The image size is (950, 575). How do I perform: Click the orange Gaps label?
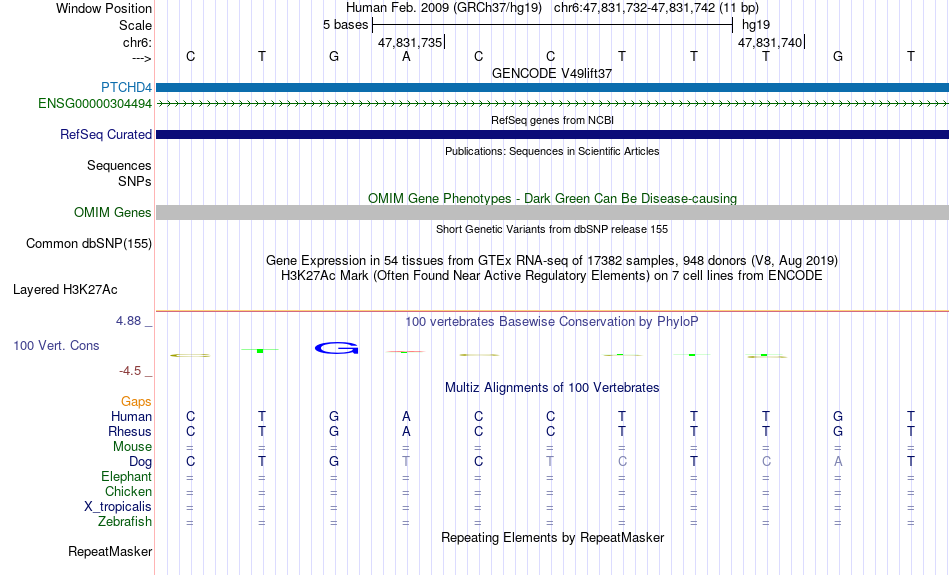tap(136, 402)
